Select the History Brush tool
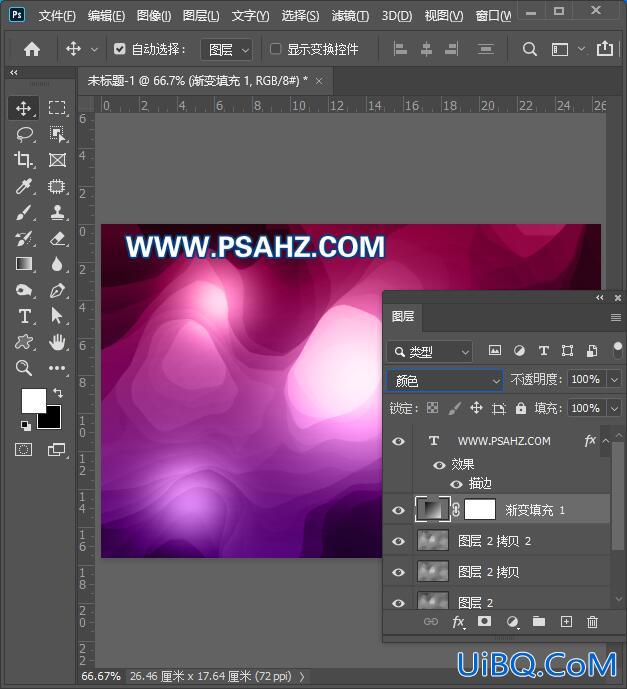 click(x=23, y=239)
